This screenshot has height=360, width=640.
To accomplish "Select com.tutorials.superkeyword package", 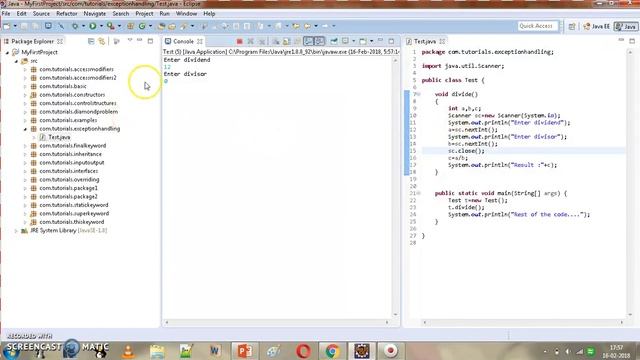I will point(74,213).
